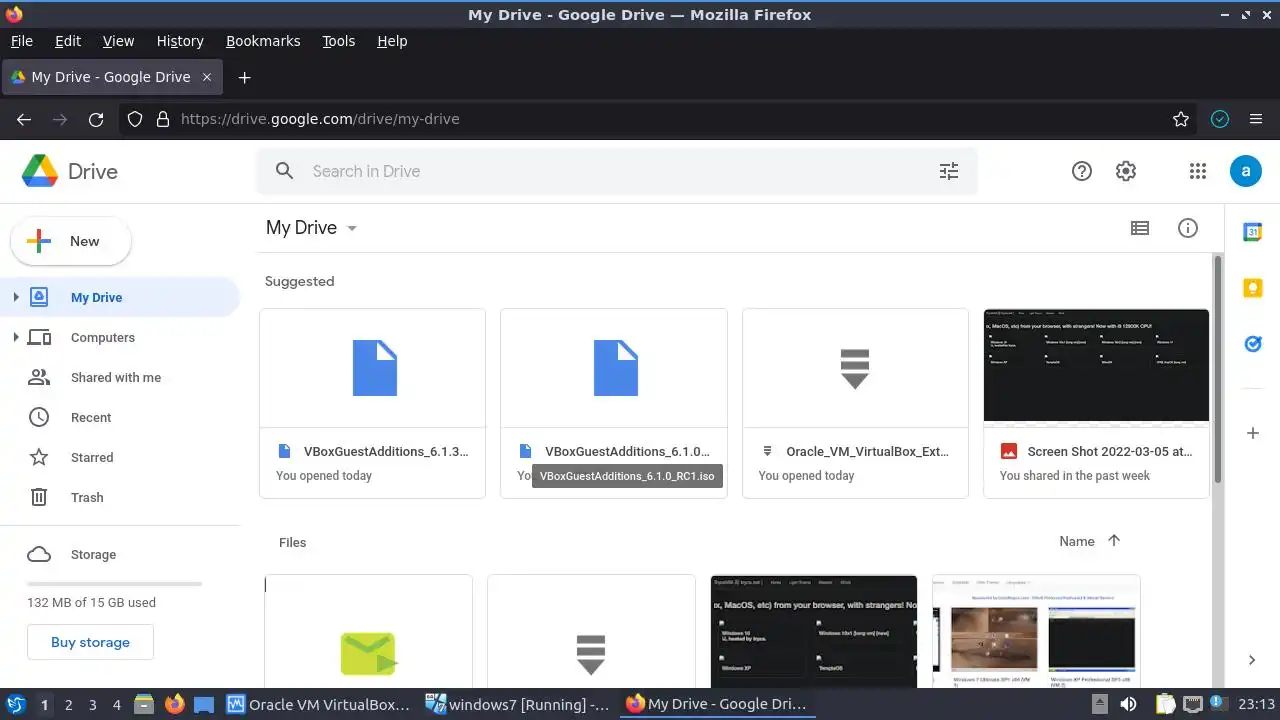Expand My Drive folder tree

click(x=15, y=297)
